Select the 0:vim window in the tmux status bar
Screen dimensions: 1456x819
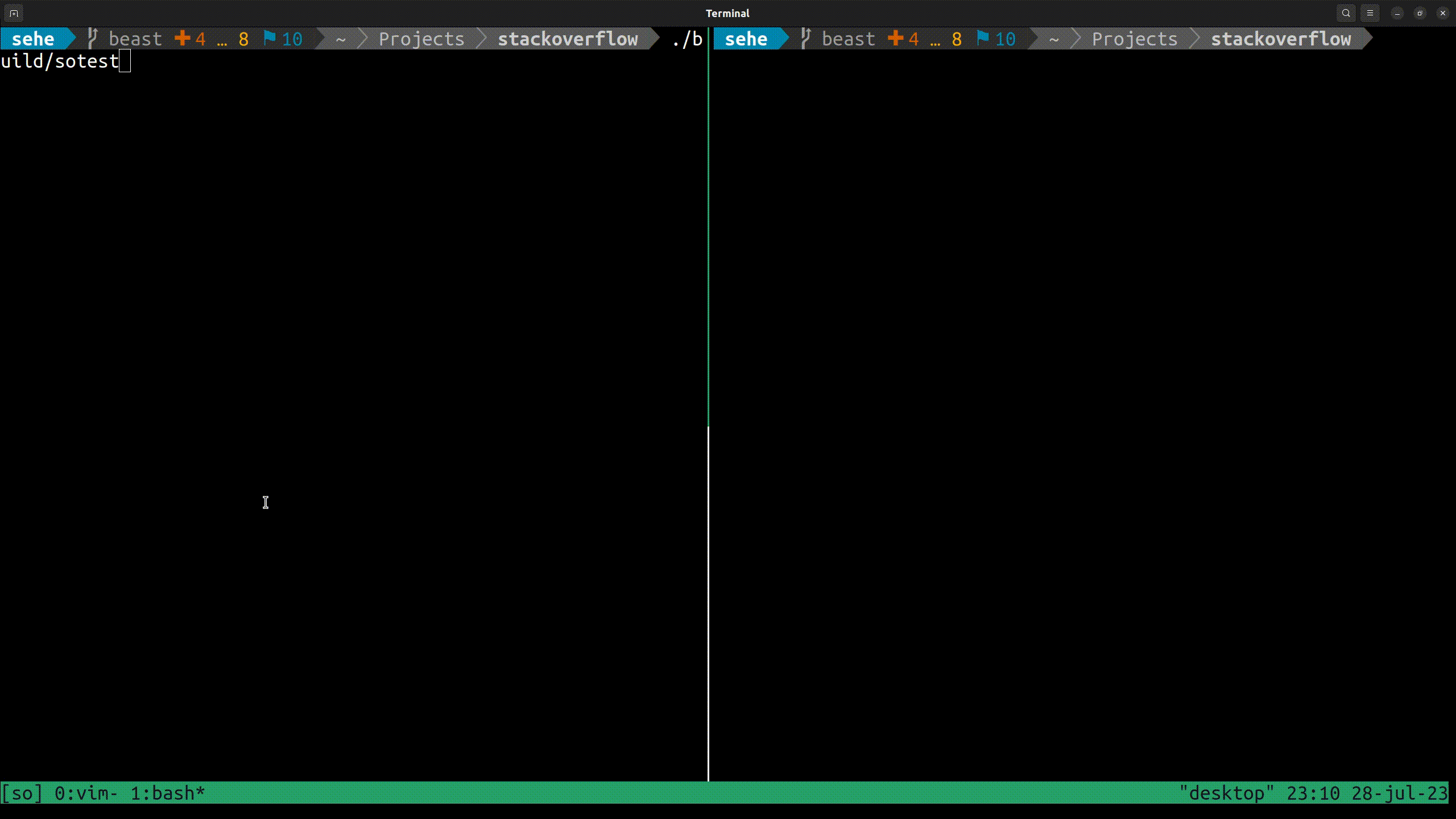(85, 792)
